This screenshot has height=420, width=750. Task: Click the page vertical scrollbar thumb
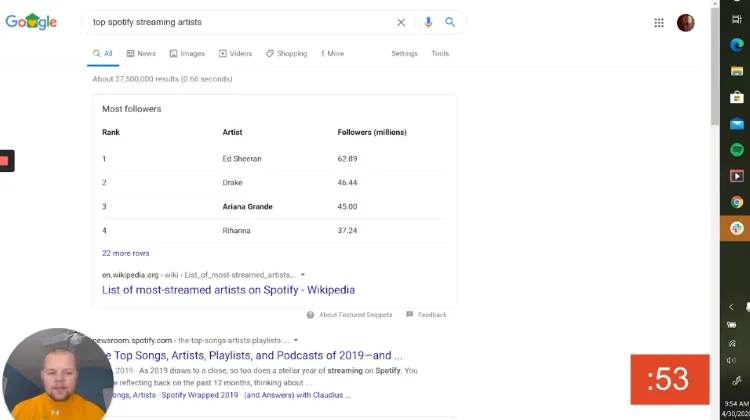[x=715, y=67]
